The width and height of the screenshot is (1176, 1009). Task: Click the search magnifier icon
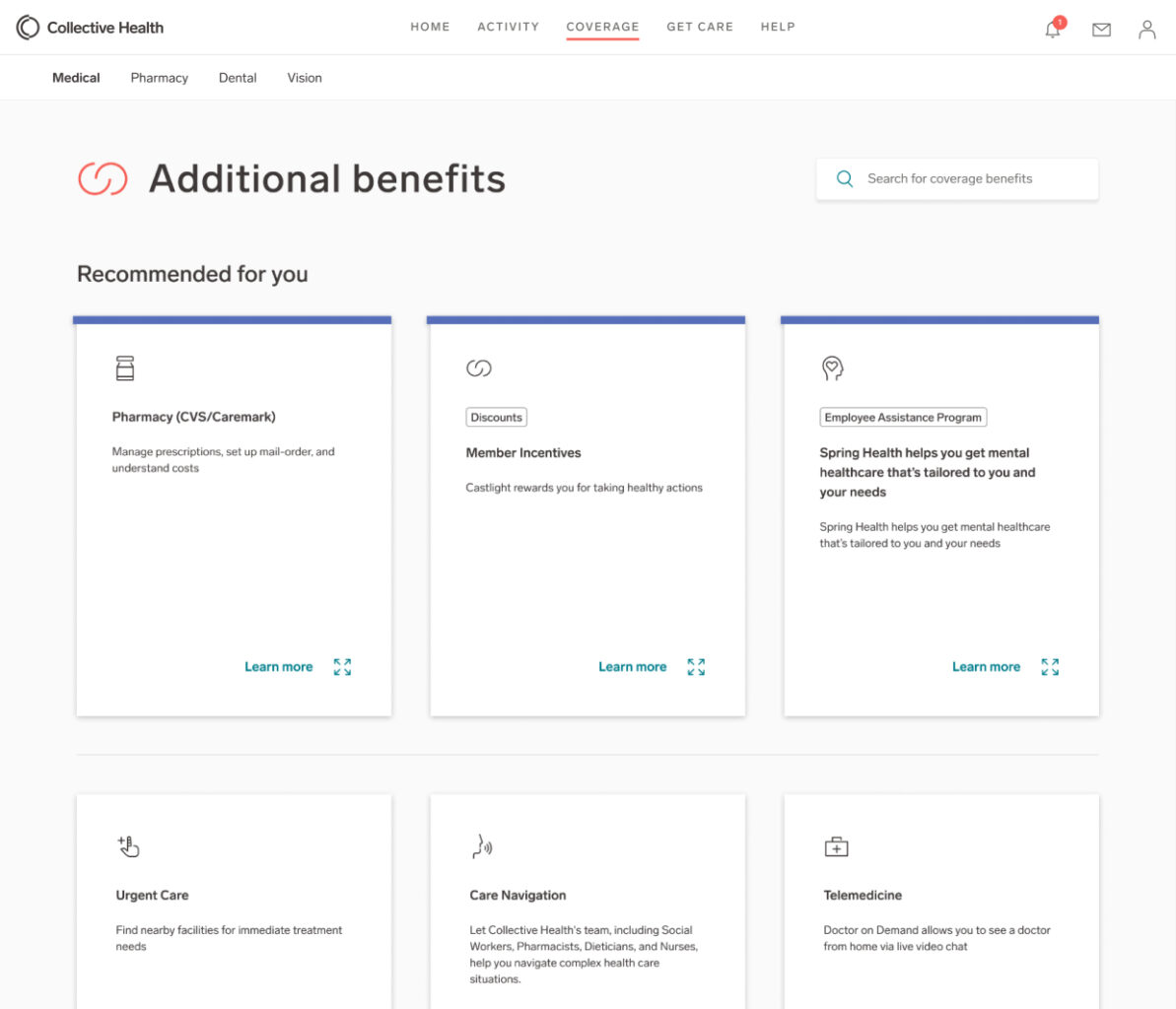click(845, 178)
